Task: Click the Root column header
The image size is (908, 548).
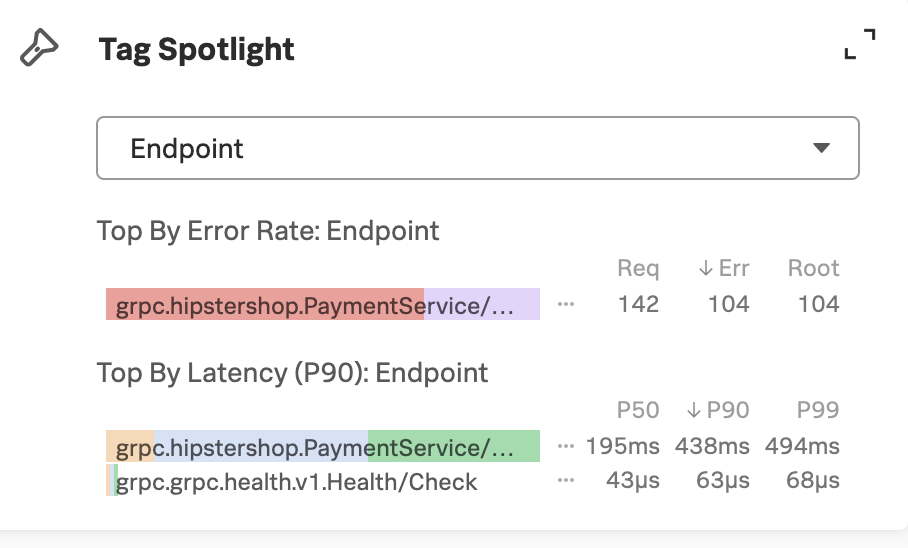Action: click(x=814, y=268)
